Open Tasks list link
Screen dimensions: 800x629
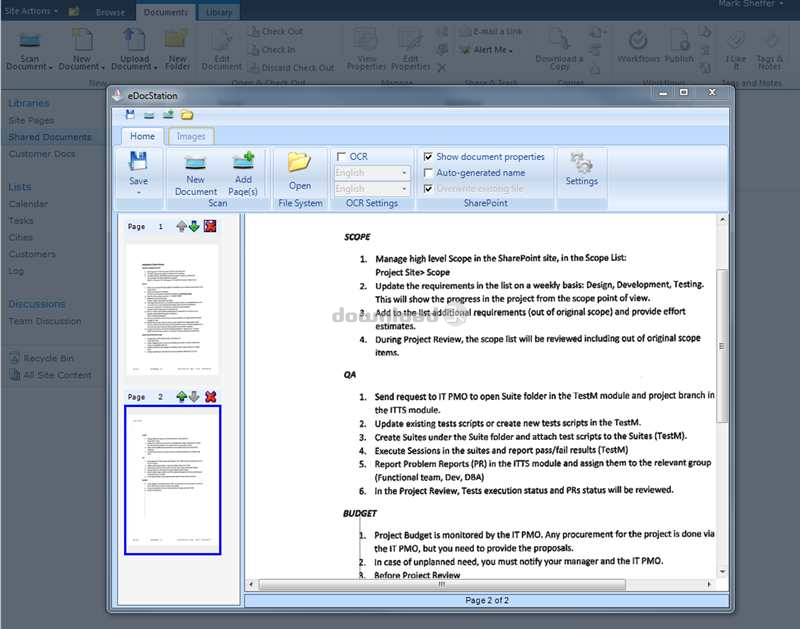[21, 221]
